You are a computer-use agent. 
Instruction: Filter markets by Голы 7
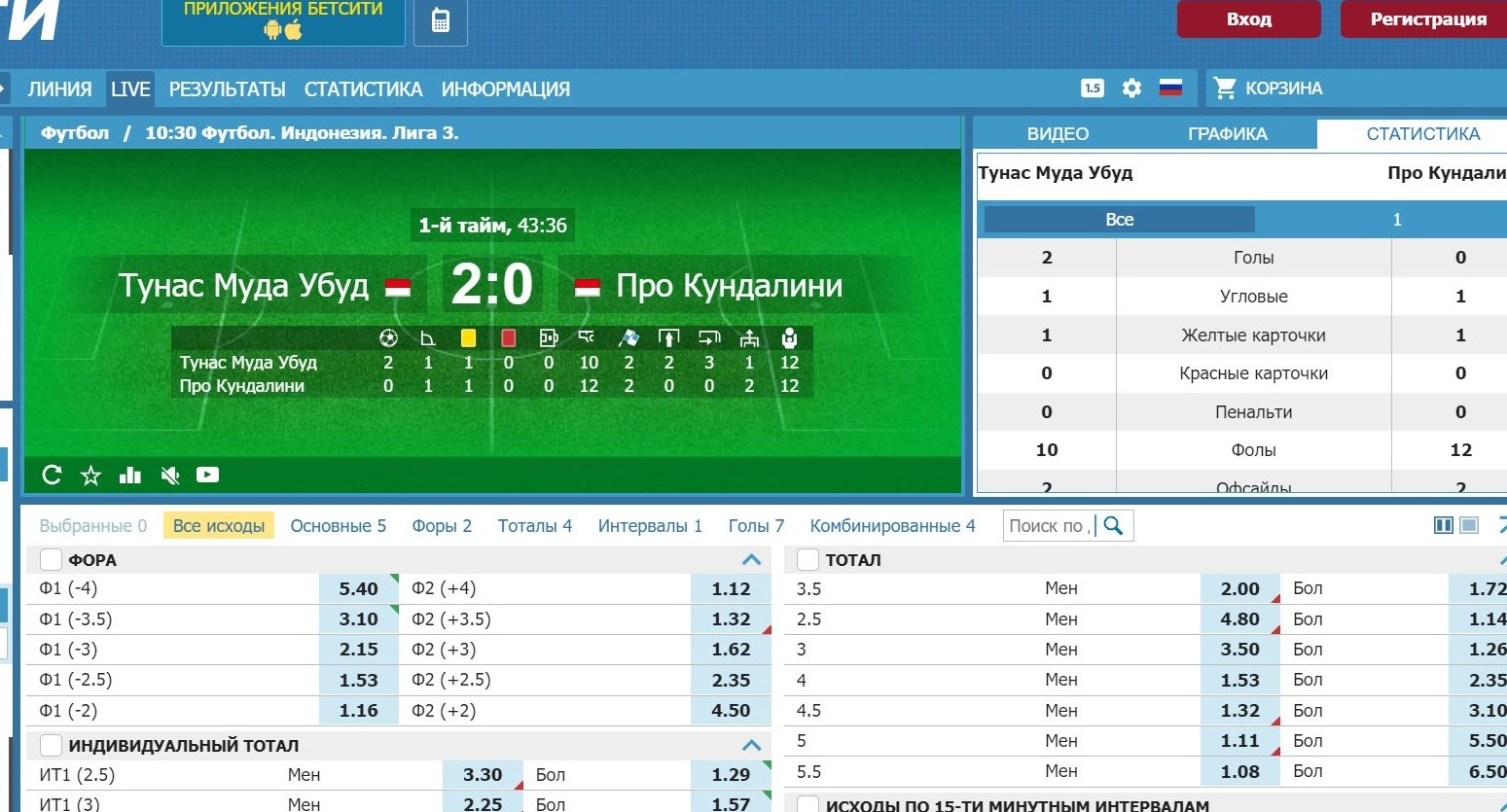[x=756, y=526]
